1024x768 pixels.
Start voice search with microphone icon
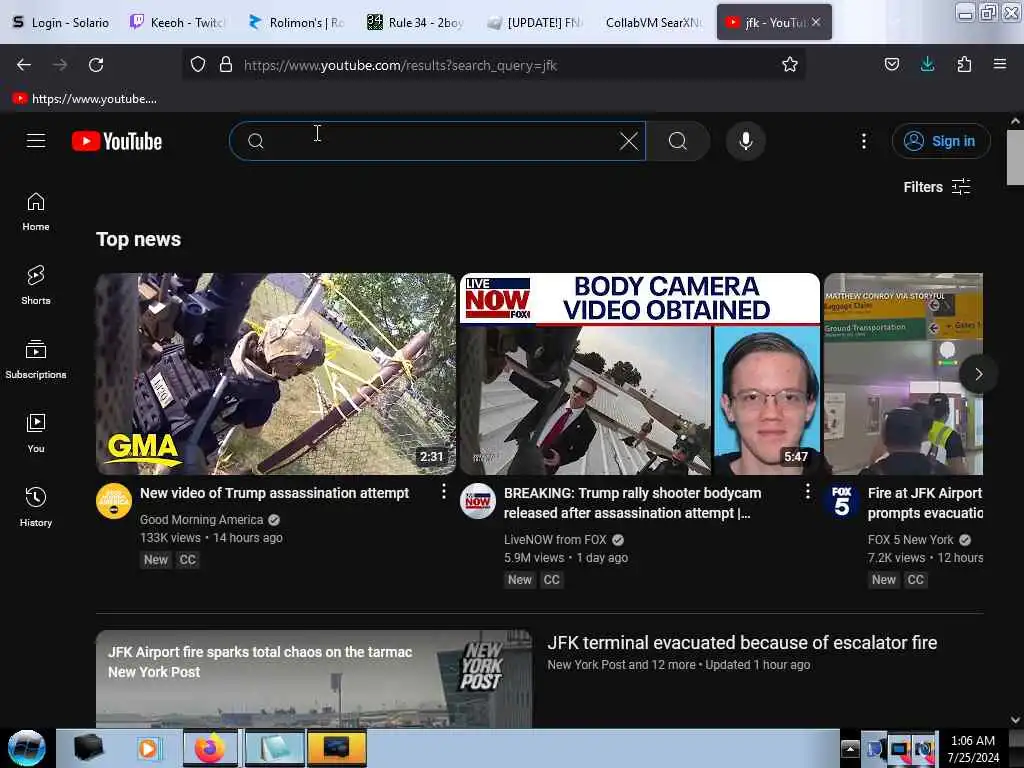pos(745,141)
